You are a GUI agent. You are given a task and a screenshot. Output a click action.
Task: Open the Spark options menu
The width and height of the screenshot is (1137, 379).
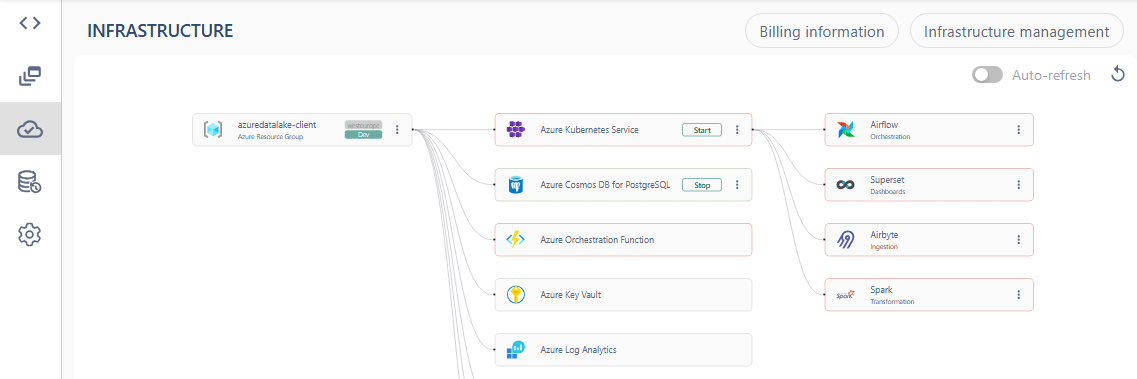coord(1018,295)
